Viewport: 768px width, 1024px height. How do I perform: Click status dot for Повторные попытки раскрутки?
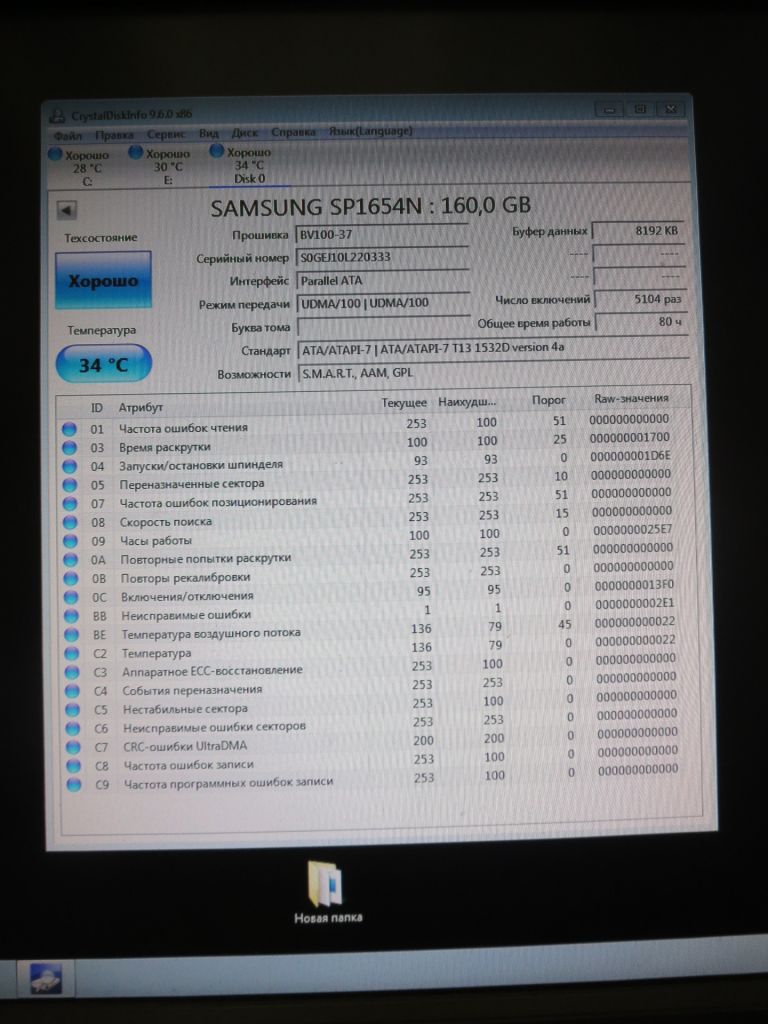(x=71, y=560)
